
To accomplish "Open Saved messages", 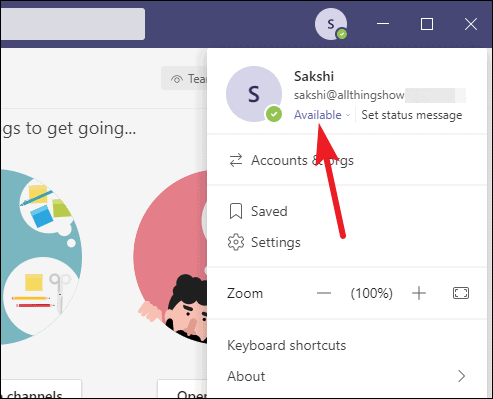I will coord(347,211).
